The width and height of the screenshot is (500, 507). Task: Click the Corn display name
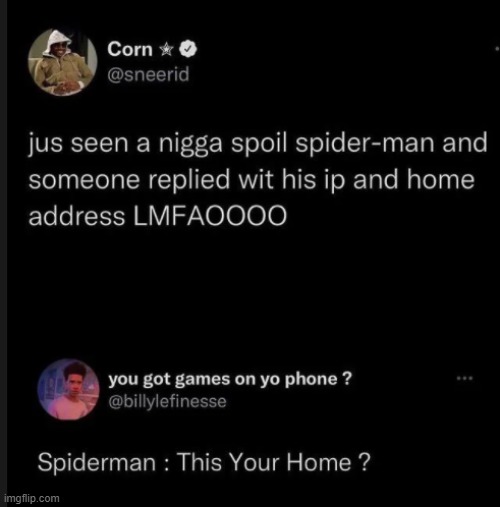click(130, 49)
